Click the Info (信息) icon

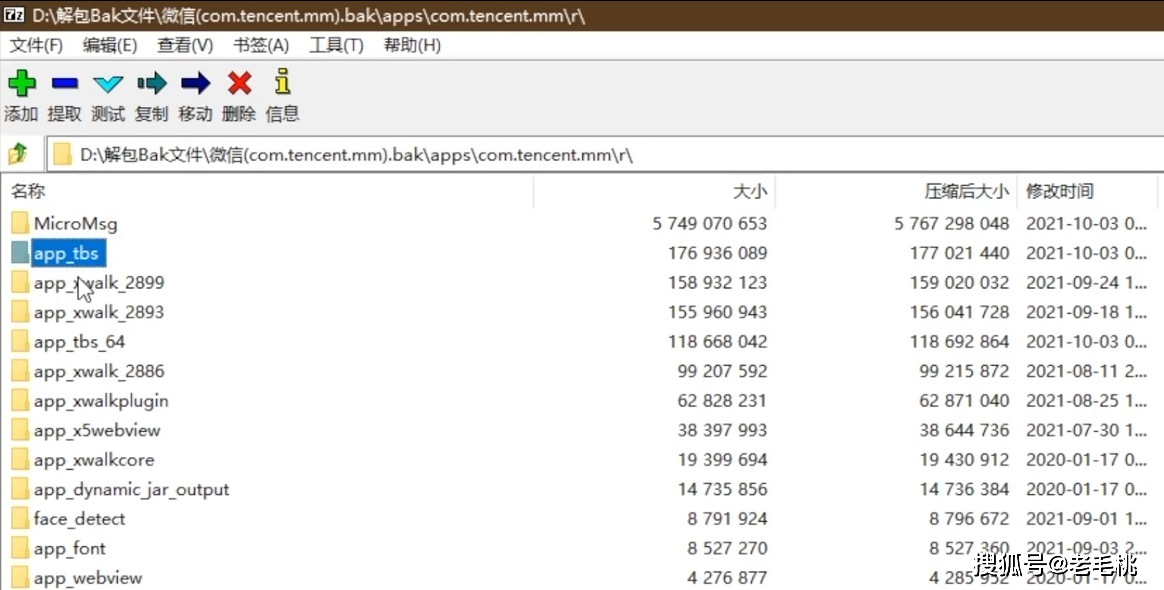[282, 82]
